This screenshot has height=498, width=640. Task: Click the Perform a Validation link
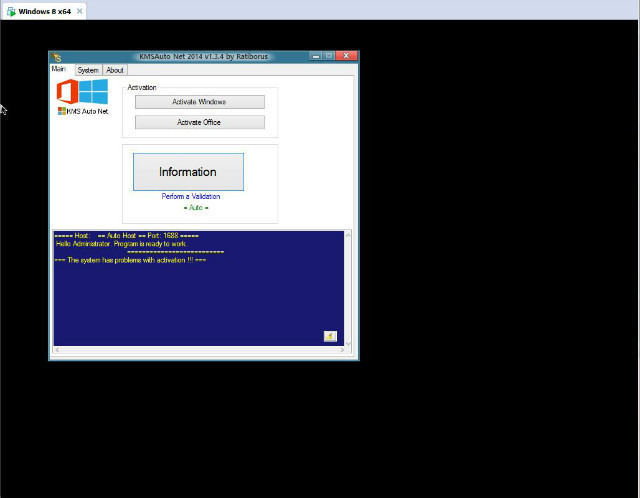point(191,196)
